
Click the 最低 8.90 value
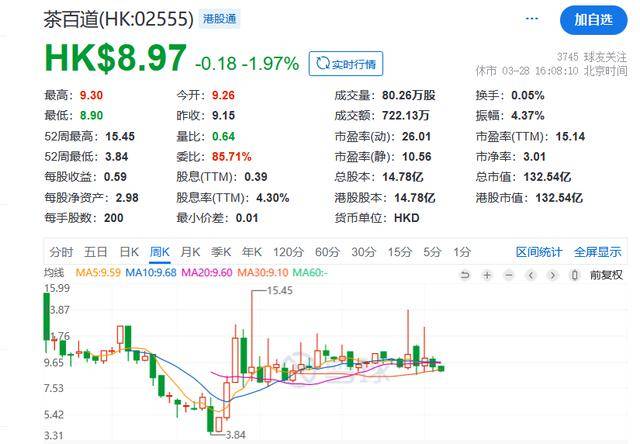(91, 115)
